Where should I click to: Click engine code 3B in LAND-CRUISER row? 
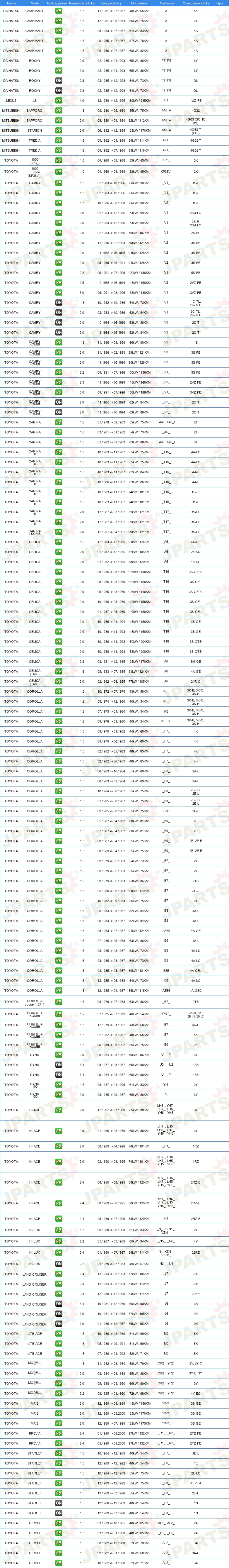(x=196, y=1304)
